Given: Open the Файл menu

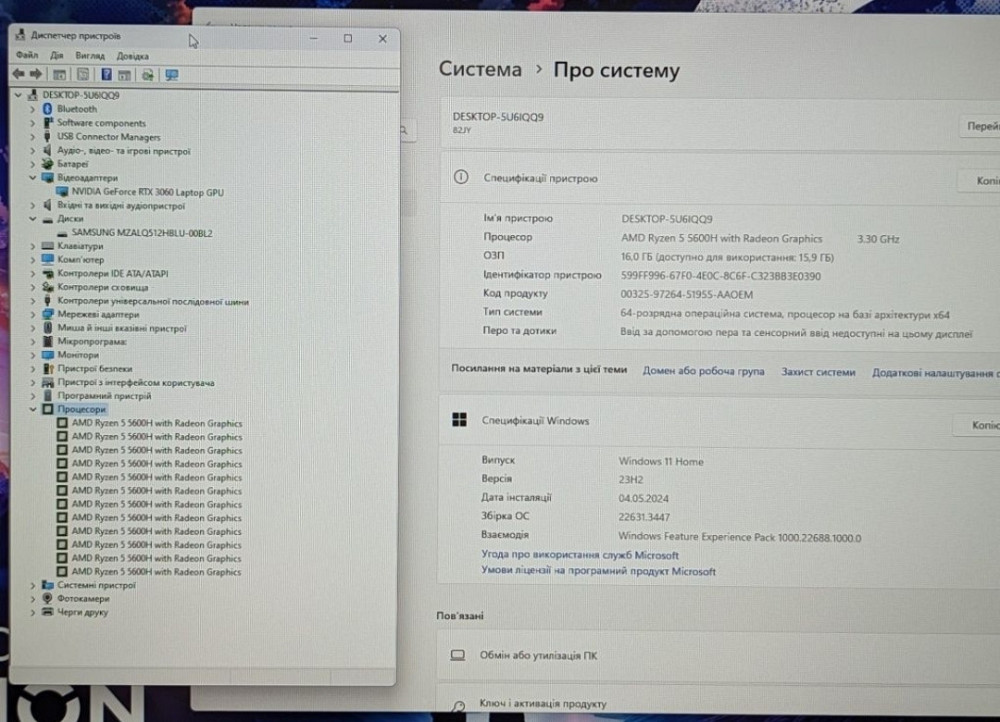Looking at the screenshot, I should pyautogui.click(x=27, y=56).
